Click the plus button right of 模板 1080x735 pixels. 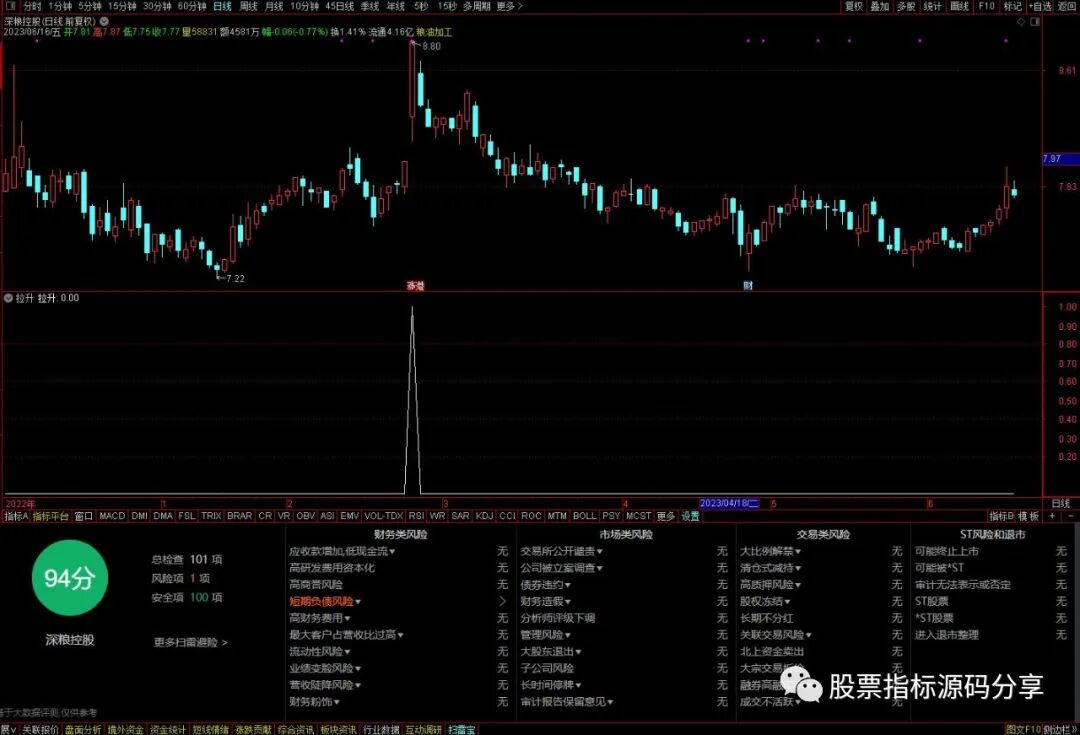tap(1052, 516)
